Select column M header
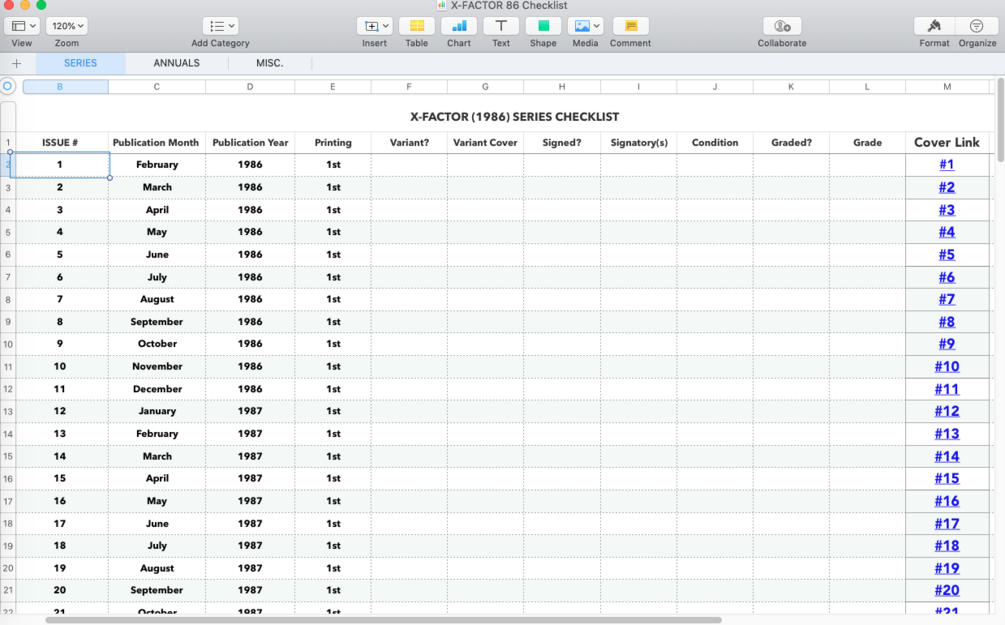The image size is (1005, 625). click(x=947, y=87)
